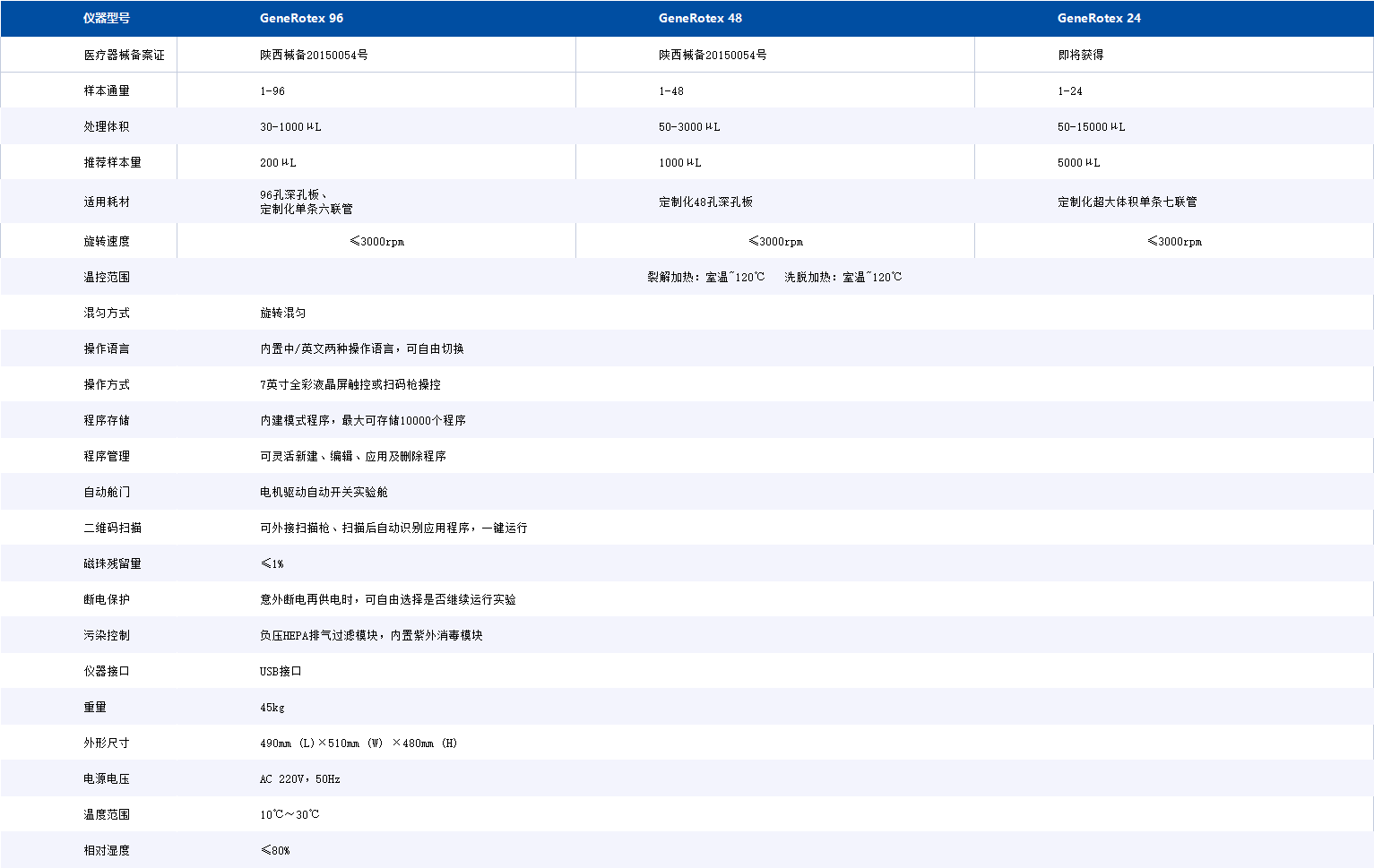Viewport: 1374px width, 868px height.
Task: Click the '旋转速度' row label
Action: point(107,241)
